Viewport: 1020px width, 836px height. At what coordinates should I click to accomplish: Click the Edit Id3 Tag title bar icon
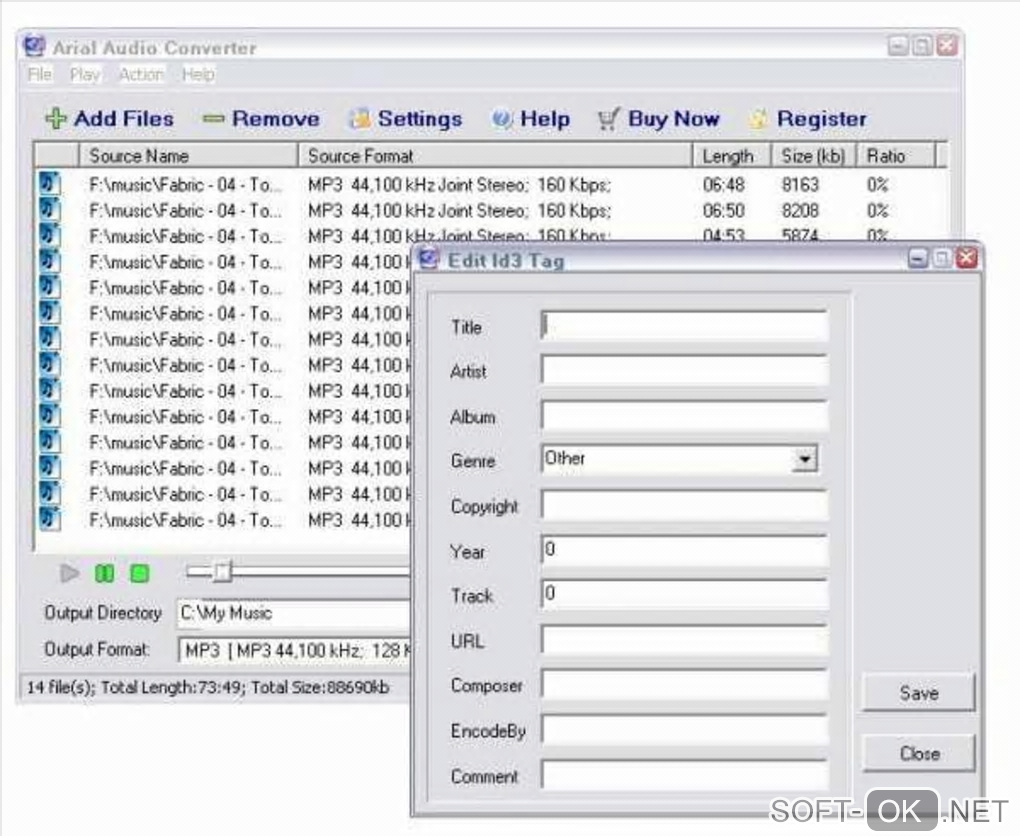429,259
